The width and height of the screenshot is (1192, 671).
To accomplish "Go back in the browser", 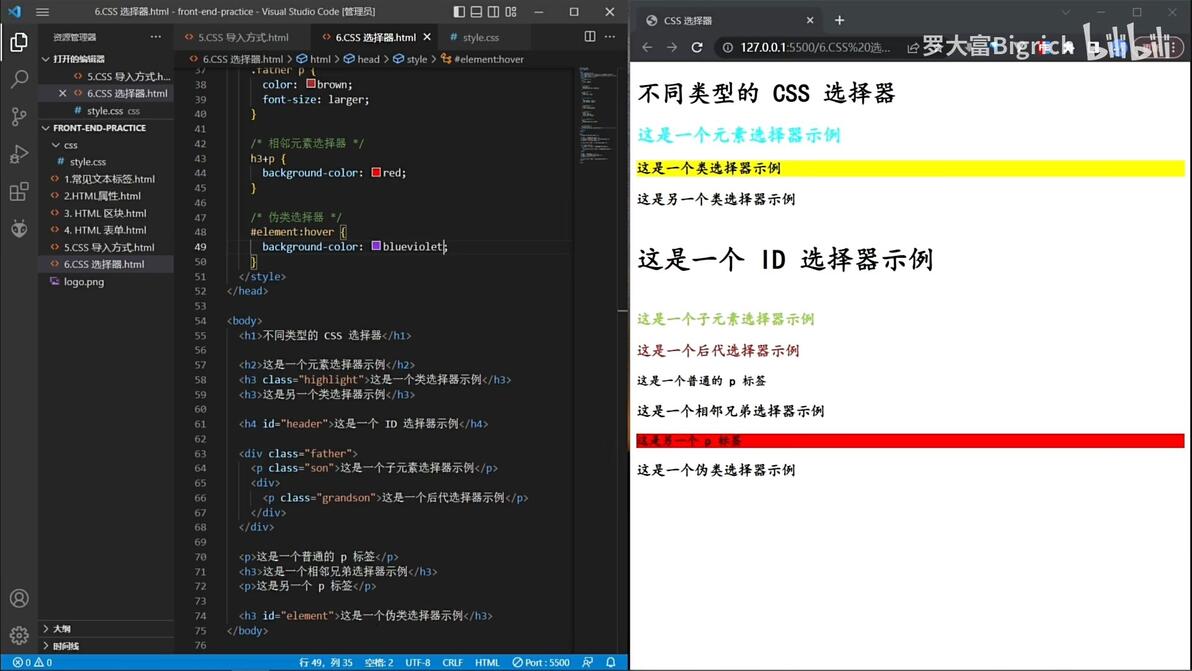I will pos(647,47).
